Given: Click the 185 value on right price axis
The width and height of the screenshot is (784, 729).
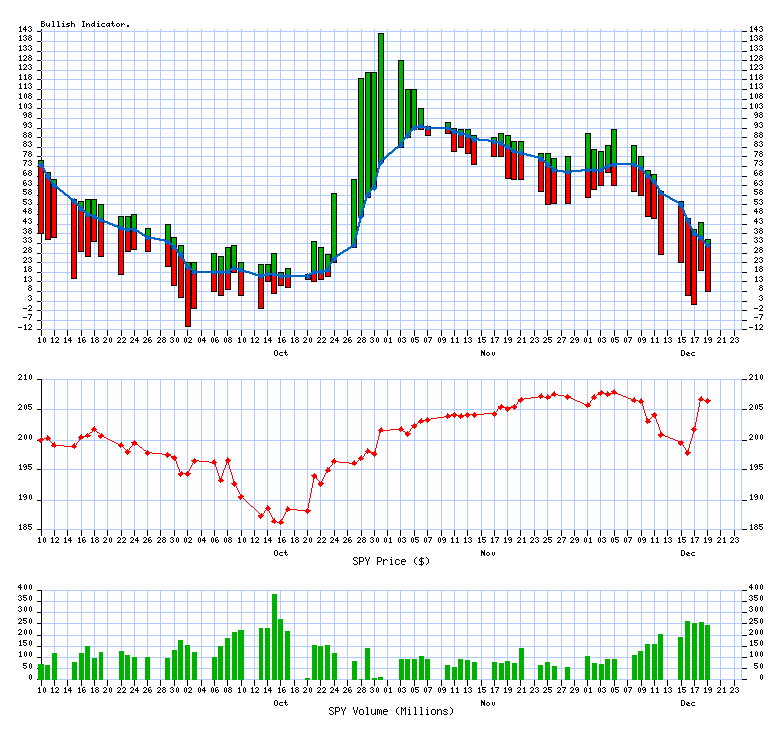Looking at the screenshot, I should (x=758, y=528).
